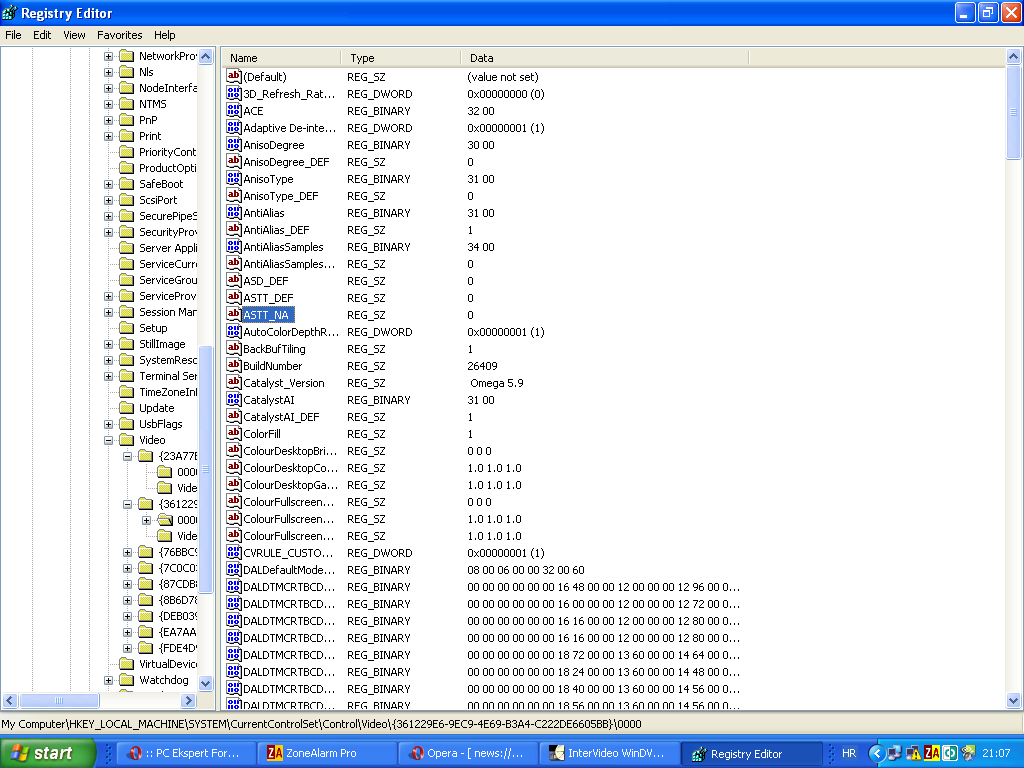Expand the Terminal Server tree node
This screenshot has width=1024, height=768.
tap(108, 376)
